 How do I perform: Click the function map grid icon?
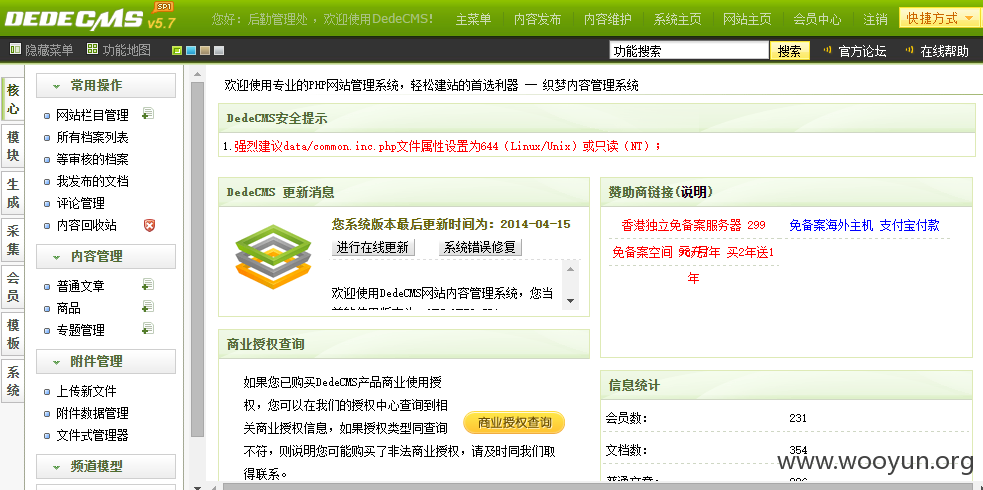pos(93,50)
